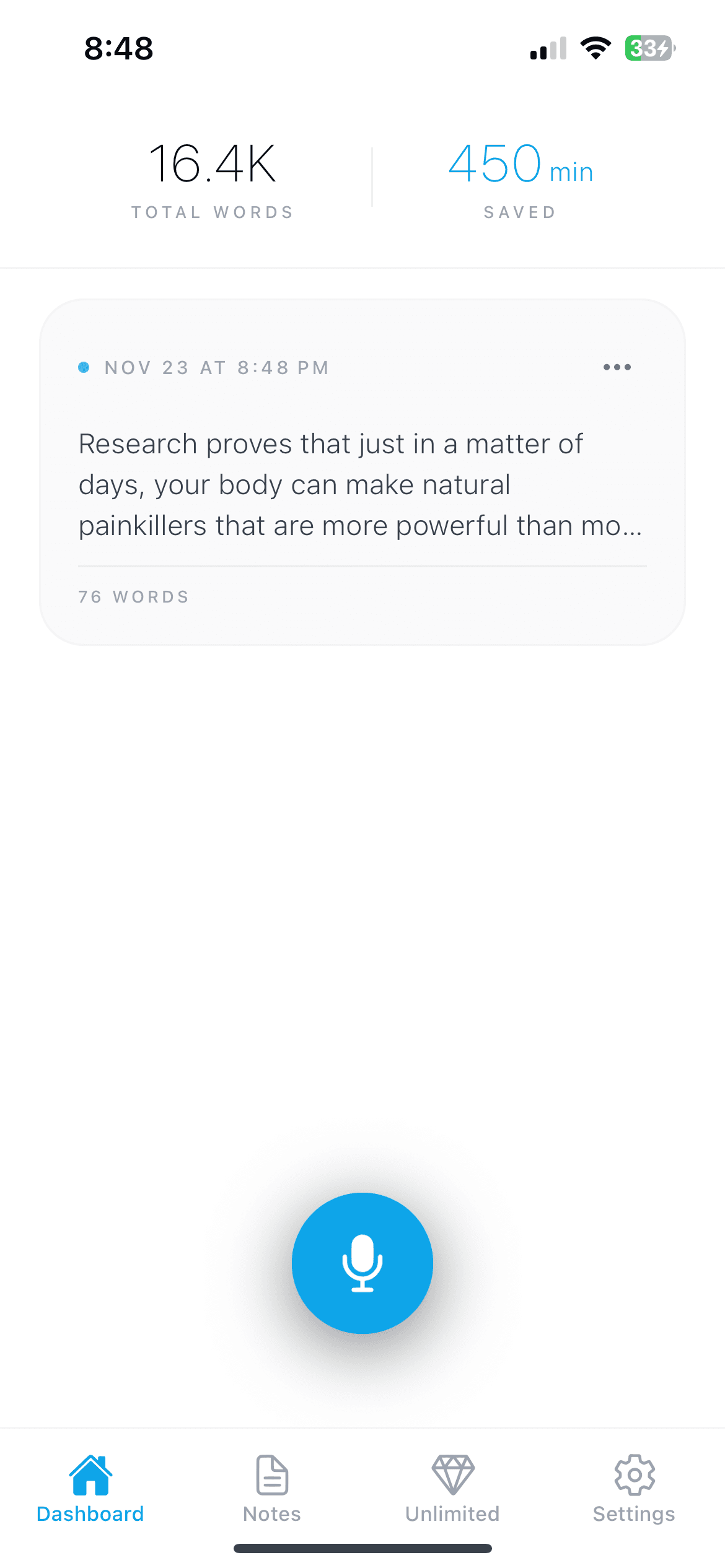Image resolution: width=725 pixels, height=1568 pixels.
Task: Tap the 8:48 status bar clock
Action: tap(118, 48)
